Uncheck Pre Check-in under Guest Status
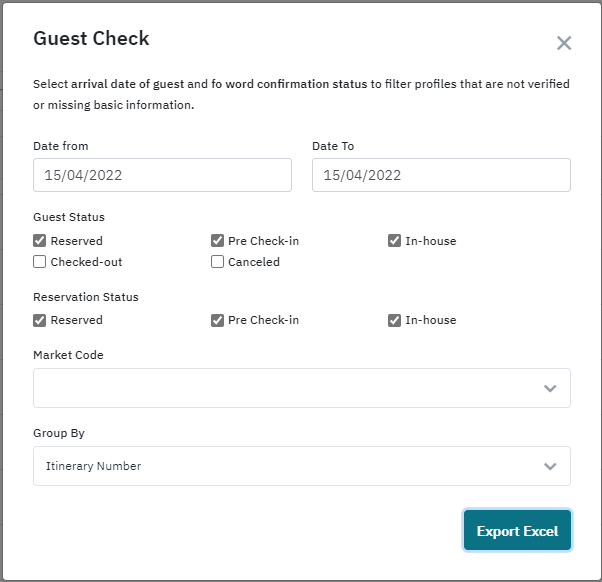The width and height of the screenshot is (602, 582). [218, 241]
